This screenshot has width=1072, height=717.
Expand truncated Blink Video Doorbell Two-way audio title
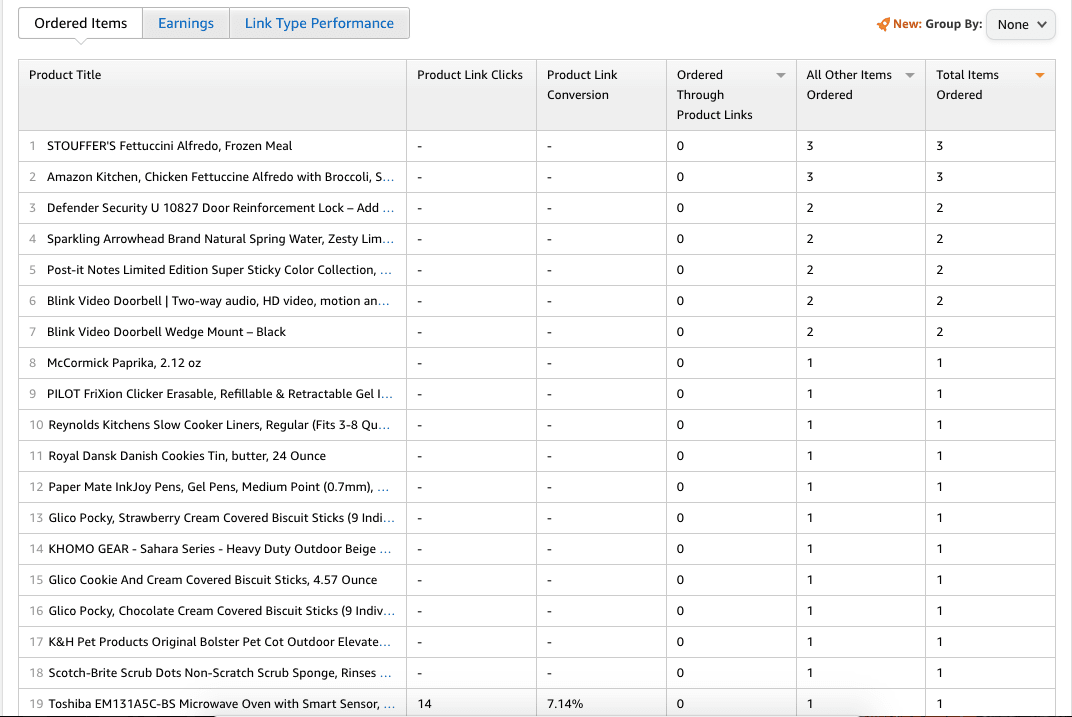[384, 302]
